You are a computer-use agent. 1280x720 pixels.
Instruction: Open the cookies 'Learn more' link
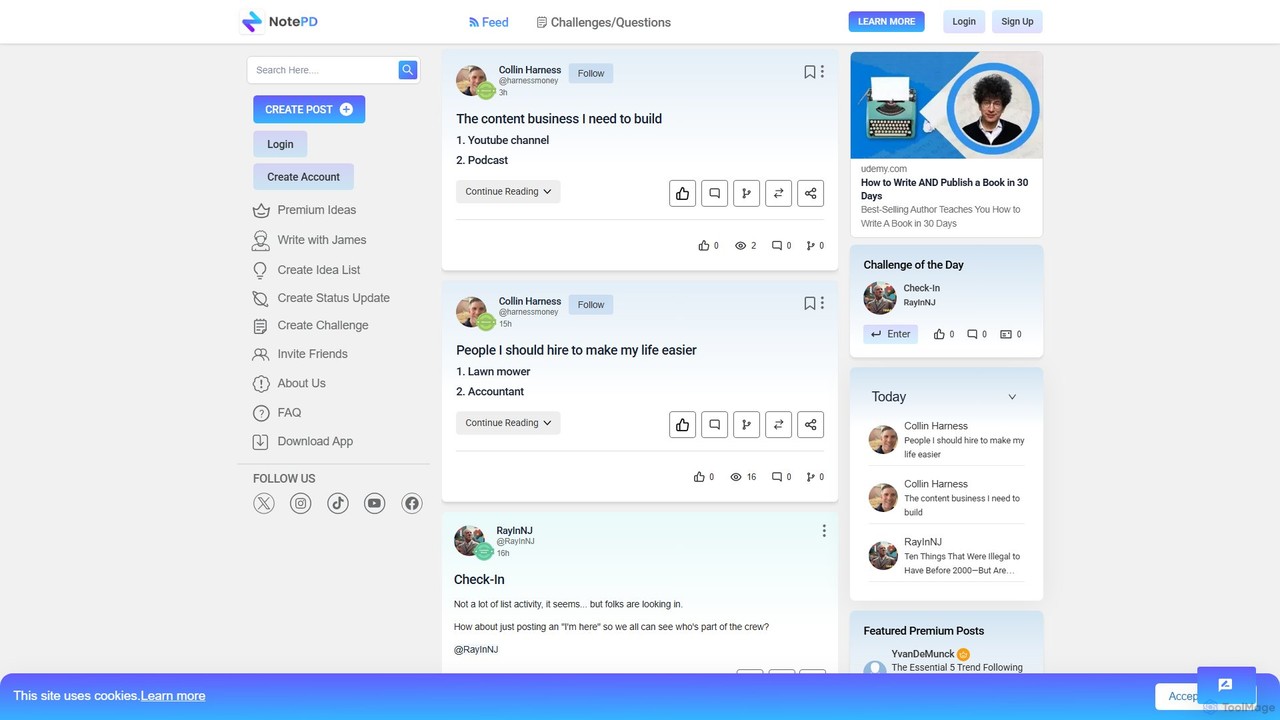173,696
